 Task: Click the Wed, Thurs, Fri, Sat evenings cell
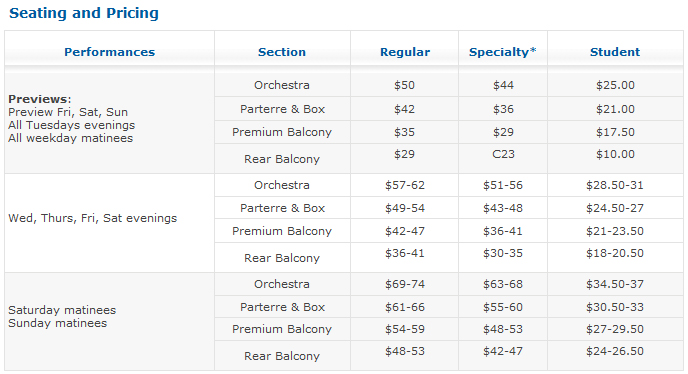[109, 223]
